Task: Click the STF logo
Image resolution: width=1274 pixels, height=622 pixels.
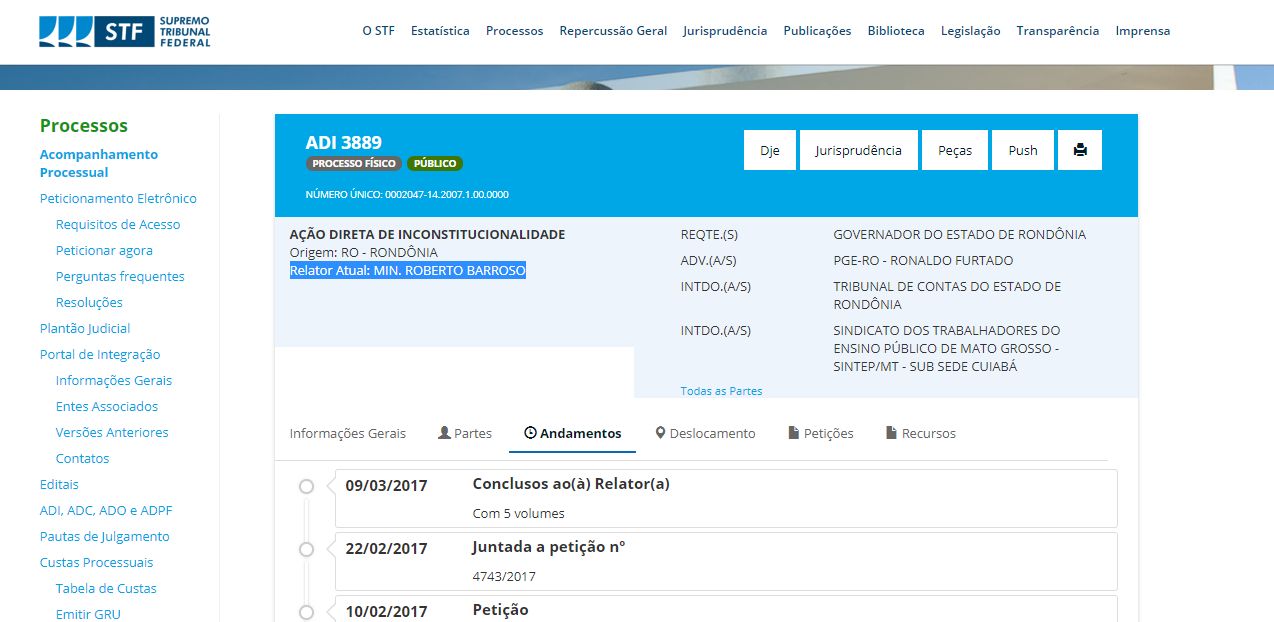Action: pos(125,31)
